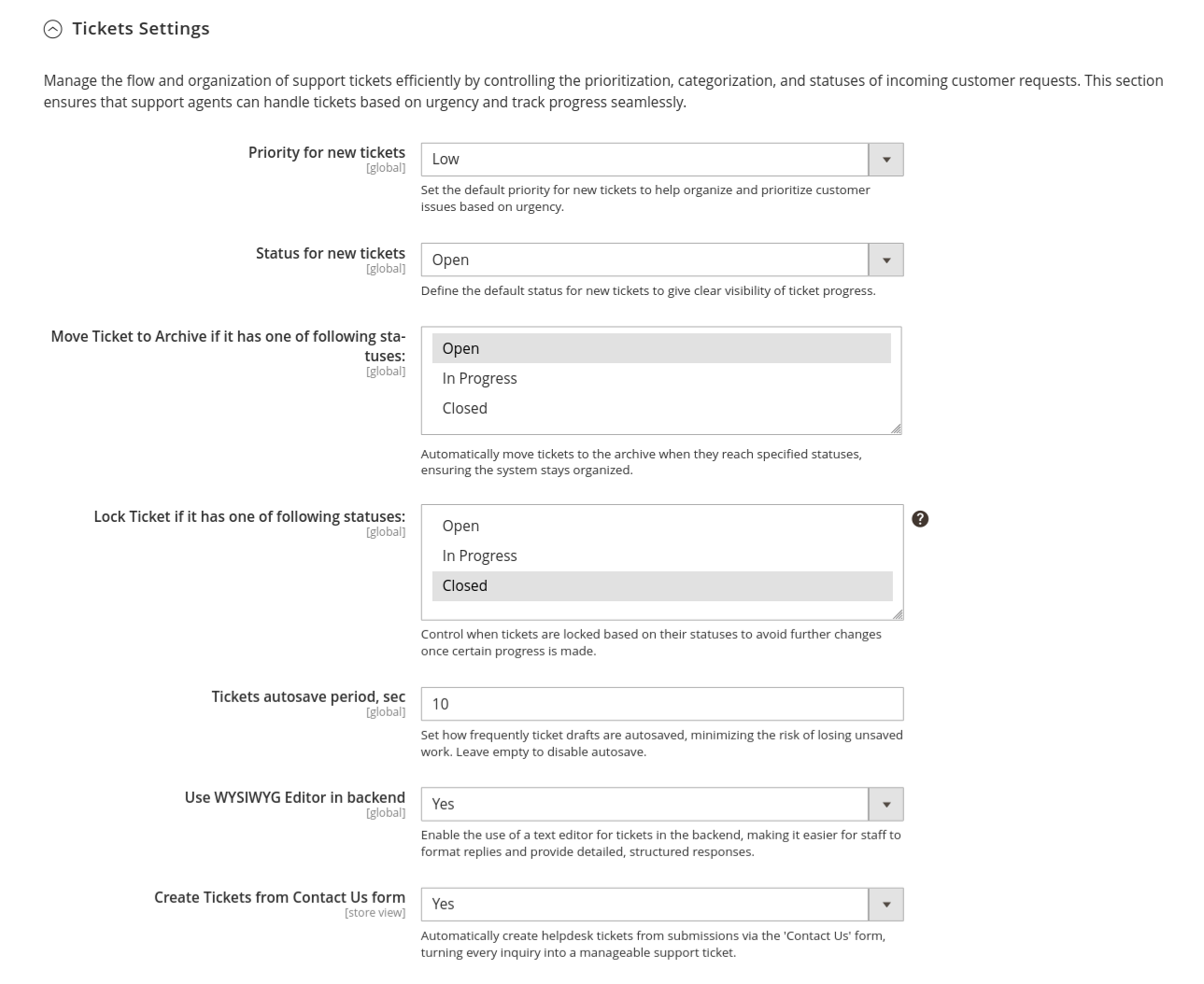Viewport: 1204px width, 984px height.
Task: Open the Priority for new tickets dropdown
Action: click(644, 160)
